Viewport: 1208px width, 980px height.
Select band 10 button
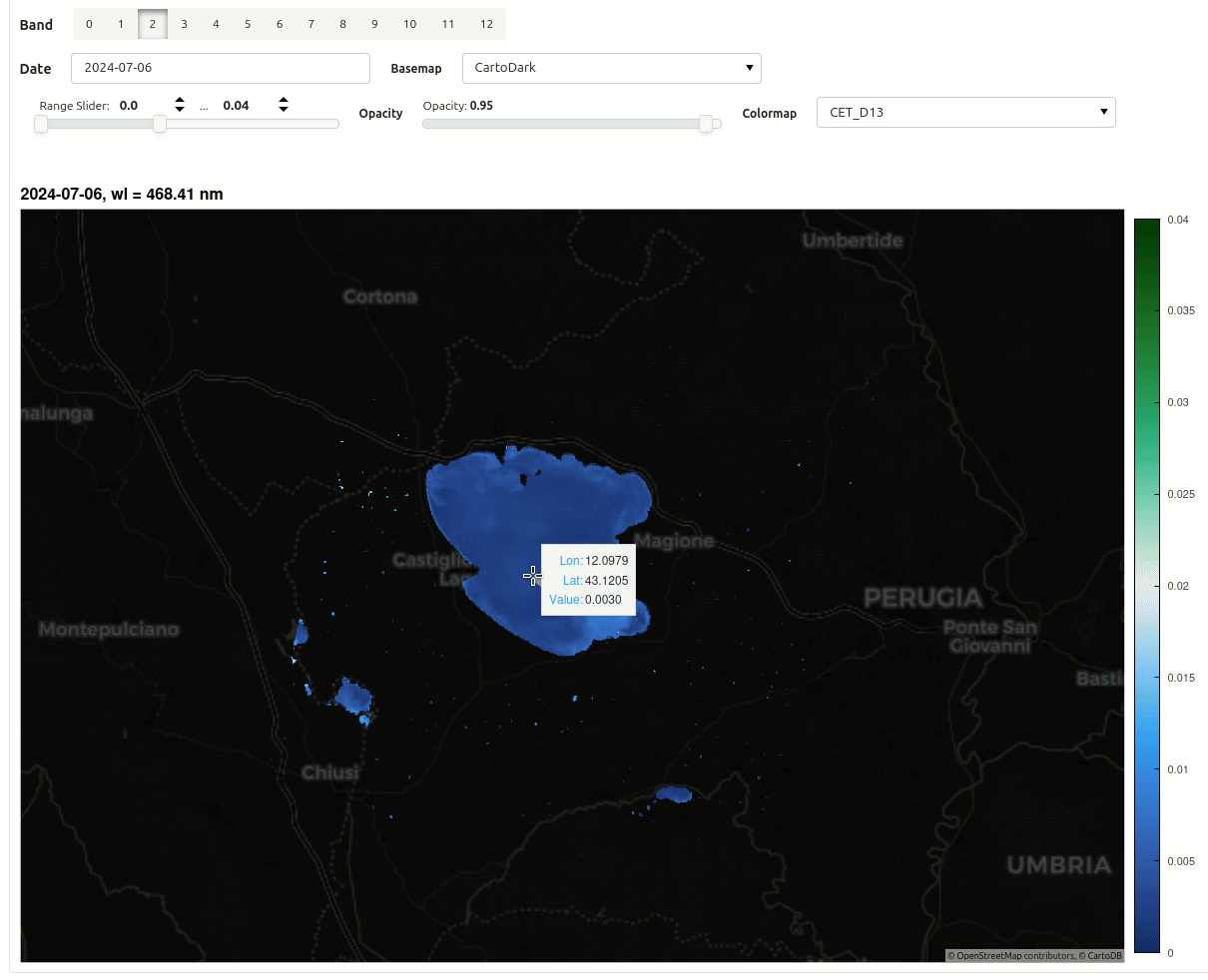410,24
